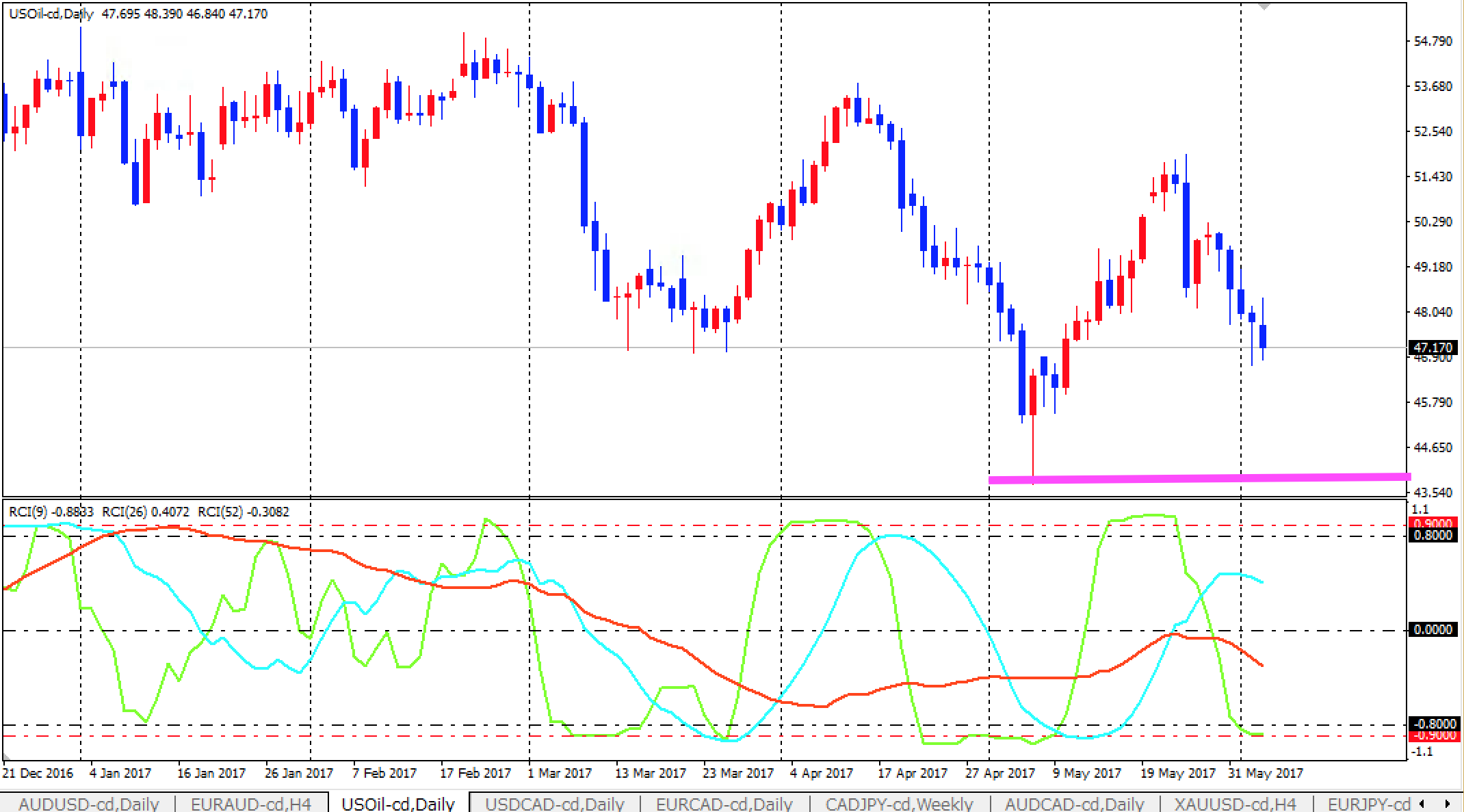Click the 0.0000 indicator level label
This screenshot has height=812, width=1464.
[1433, 629]
